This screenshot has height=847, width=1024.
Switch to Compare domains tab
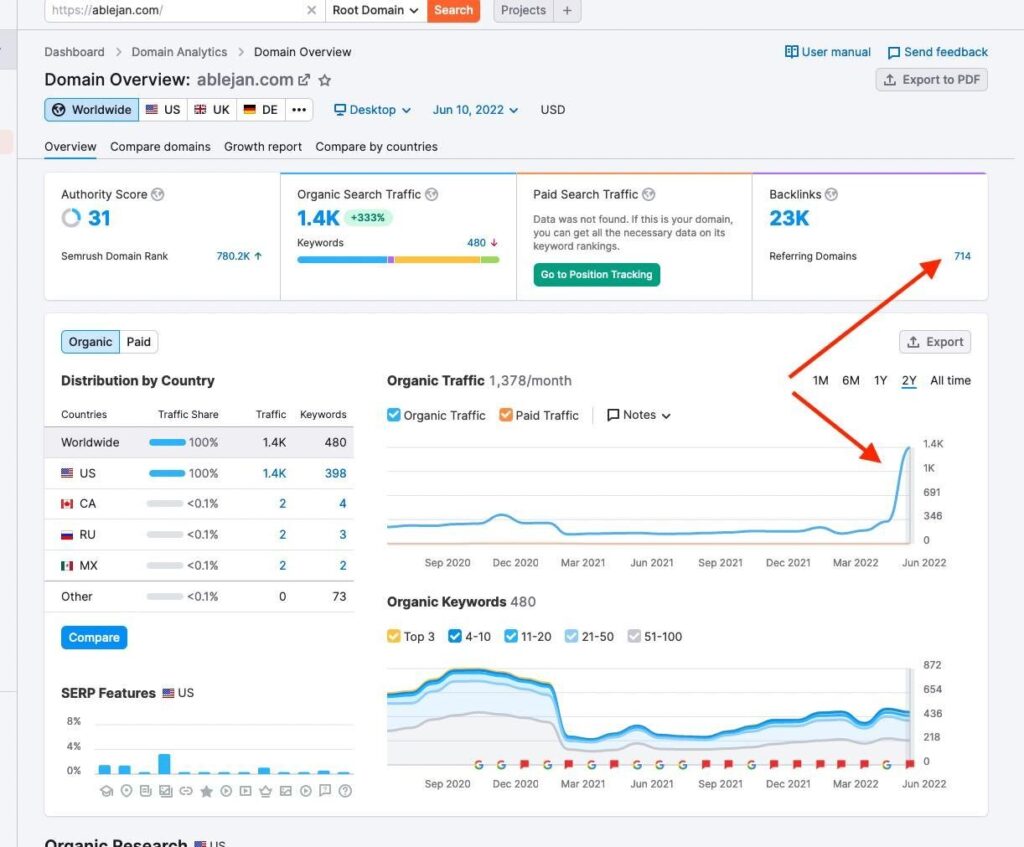[x=160, y=146]
